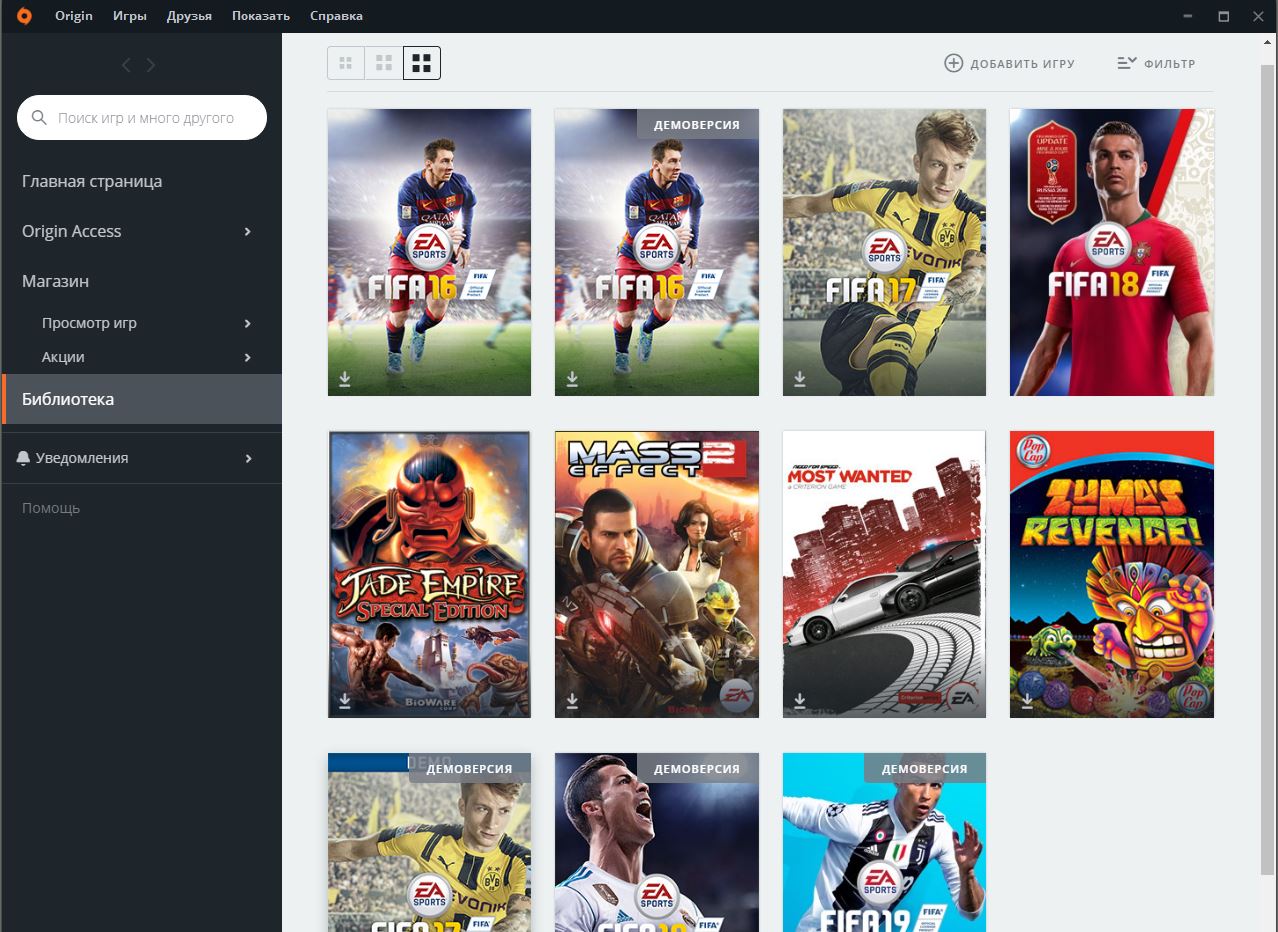Click the Добавить игру button
This screenshot has width=1278, height=932.
(1010, 63)
